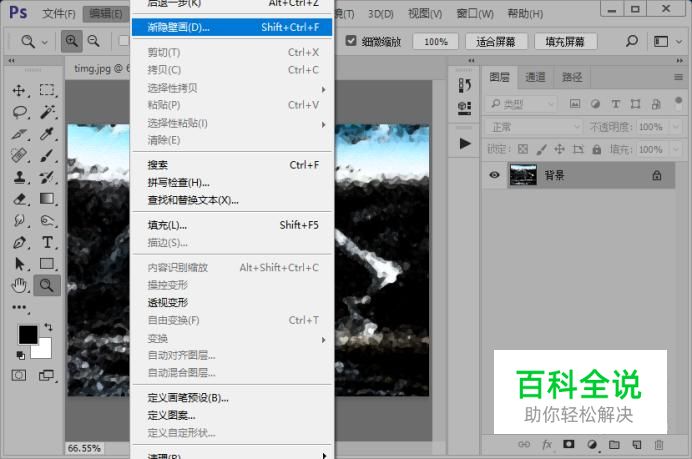This screenshot has height=459, width=692.
Task: Click the Zoom Out options button
Action: [94, 41]
